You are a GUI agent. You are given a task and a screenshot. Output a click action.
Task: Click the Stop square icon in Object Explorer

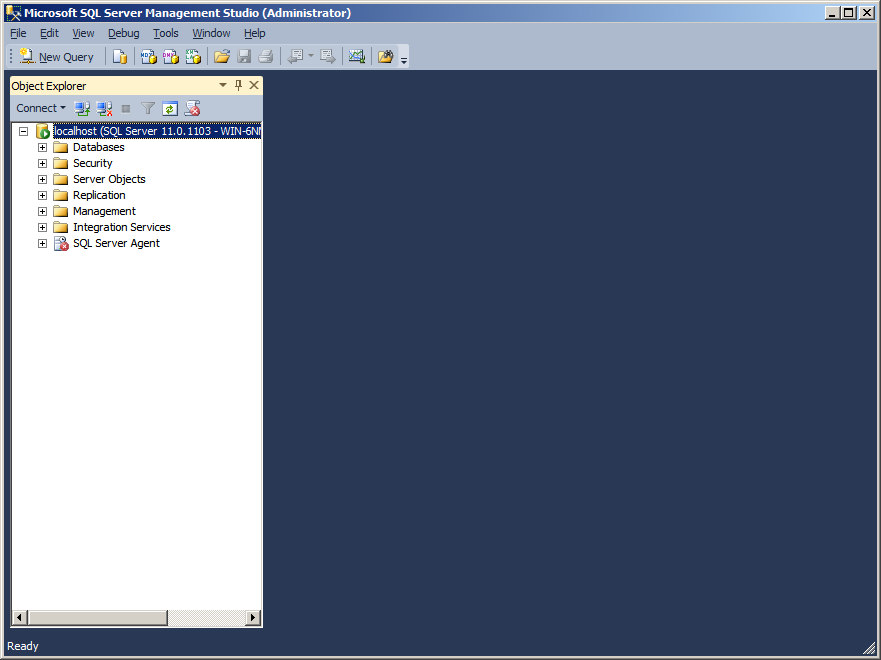[x=126, y=108]
